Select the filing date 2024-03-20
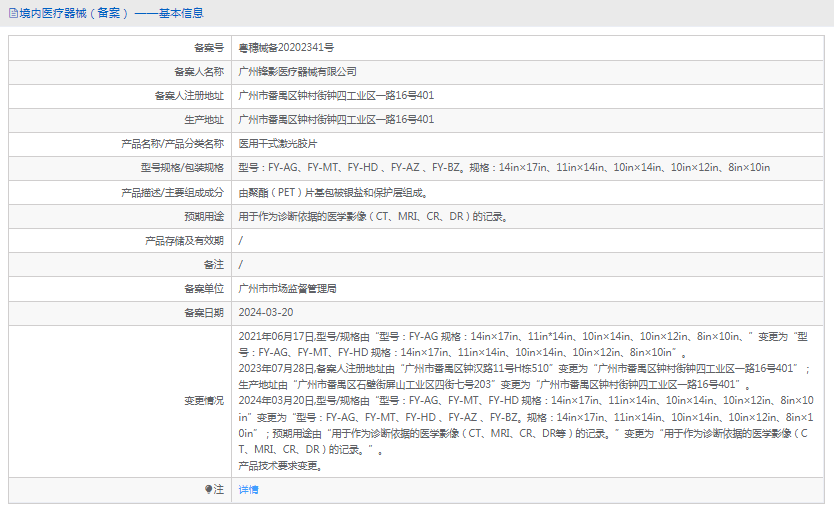Viewport: 834px width, 512px height. (265, 313)
